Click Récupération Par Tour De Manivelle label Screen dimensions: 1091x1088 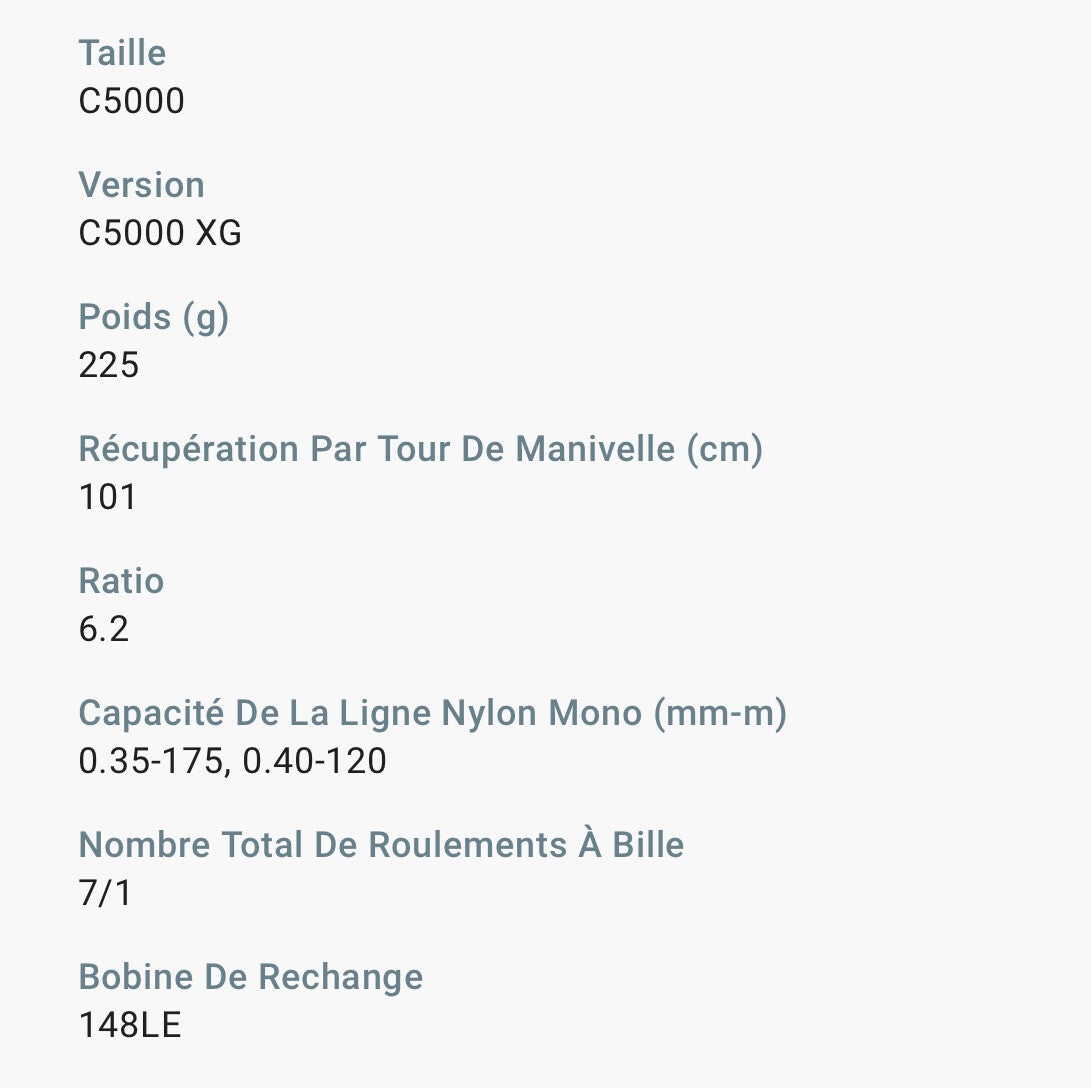pyautogui.click(x=420, y=449)
